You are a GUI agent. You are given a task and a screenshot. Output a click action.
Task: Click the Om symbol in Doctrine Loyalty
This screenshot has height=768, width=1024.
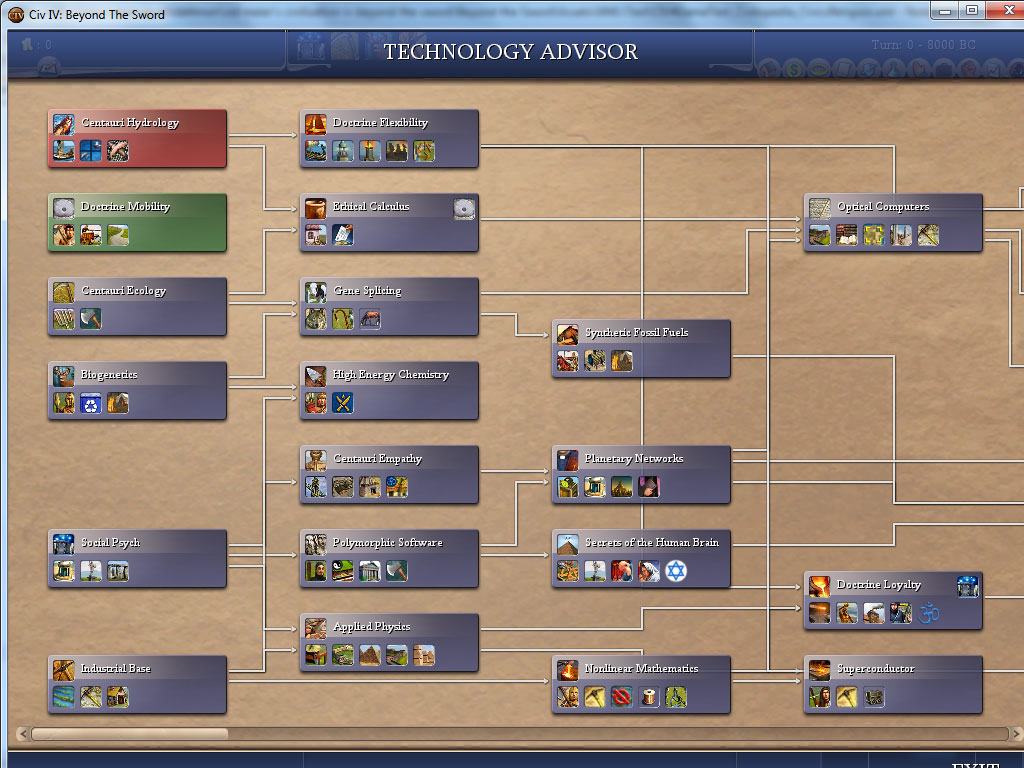pyautogui.click(x=928, y=613)
